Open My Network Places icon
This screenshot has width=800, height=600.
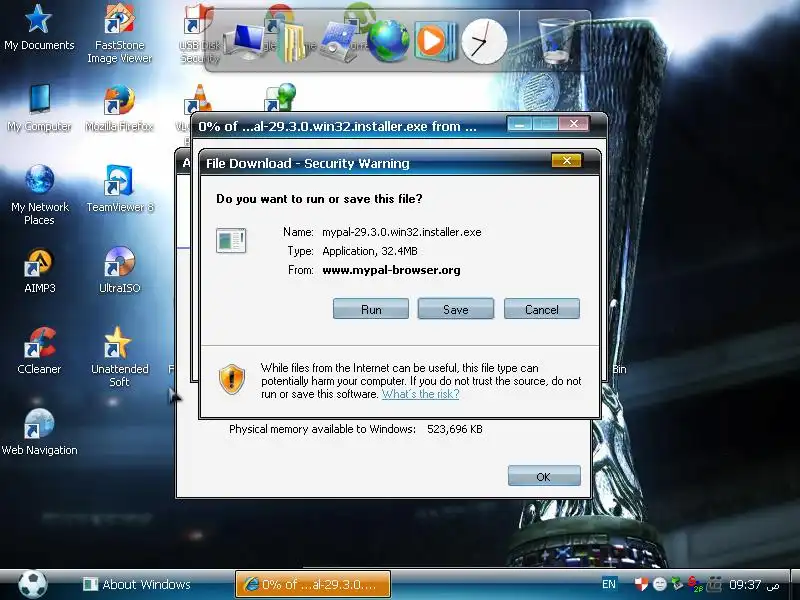click(39, 194)
